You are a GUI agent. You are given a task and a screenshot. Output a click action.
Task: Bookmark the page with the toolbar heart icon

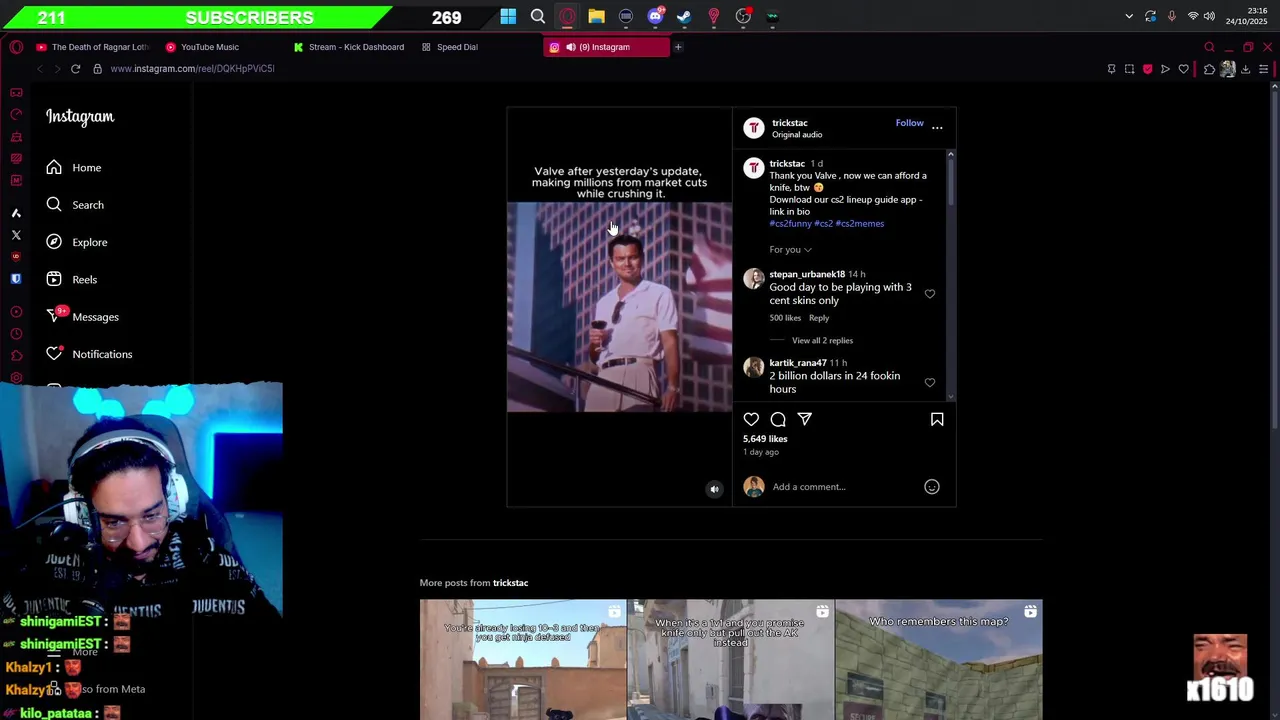pos(1183,69)
